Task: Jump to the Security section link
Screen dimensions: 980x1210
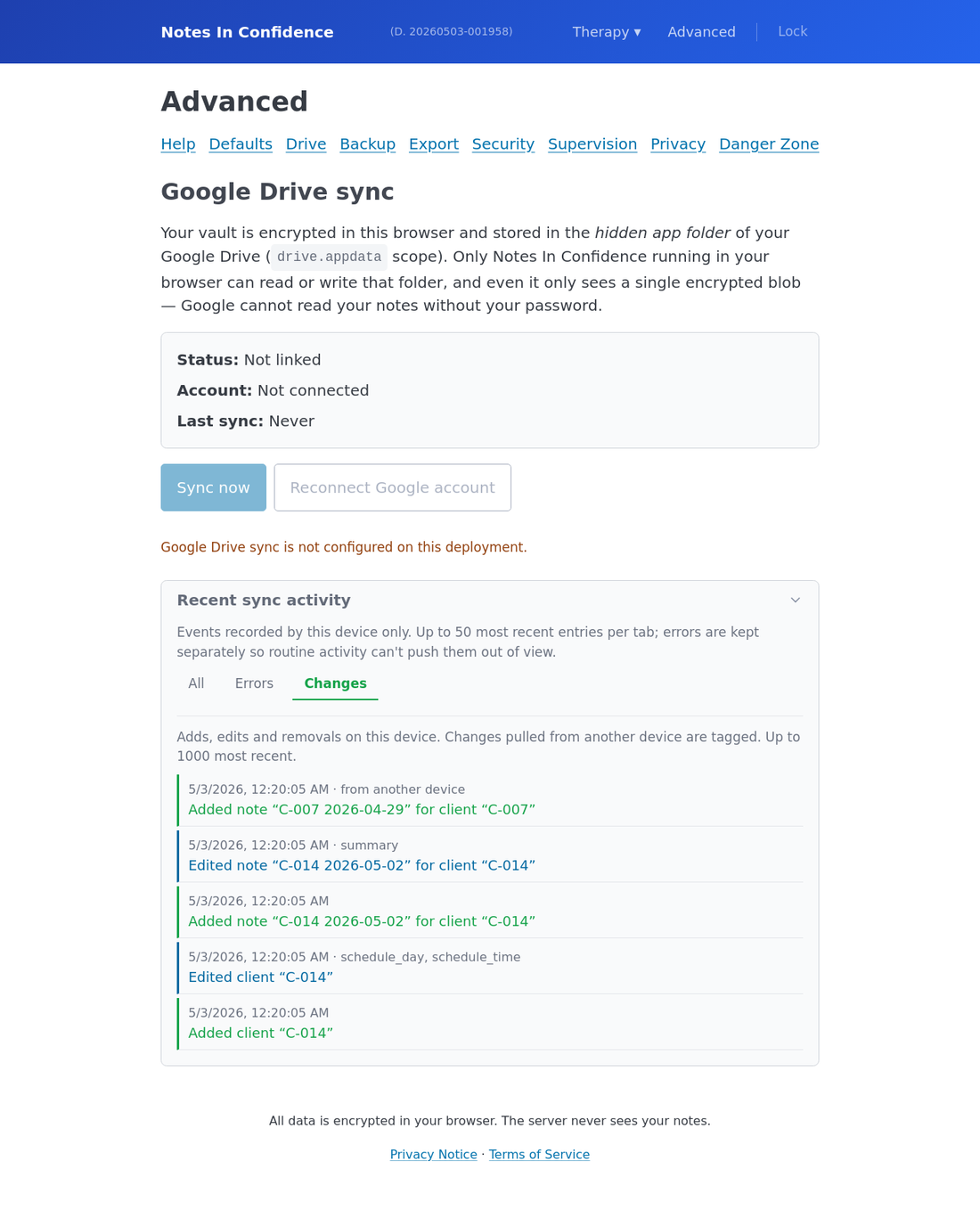Action: (x=503, y=144)
